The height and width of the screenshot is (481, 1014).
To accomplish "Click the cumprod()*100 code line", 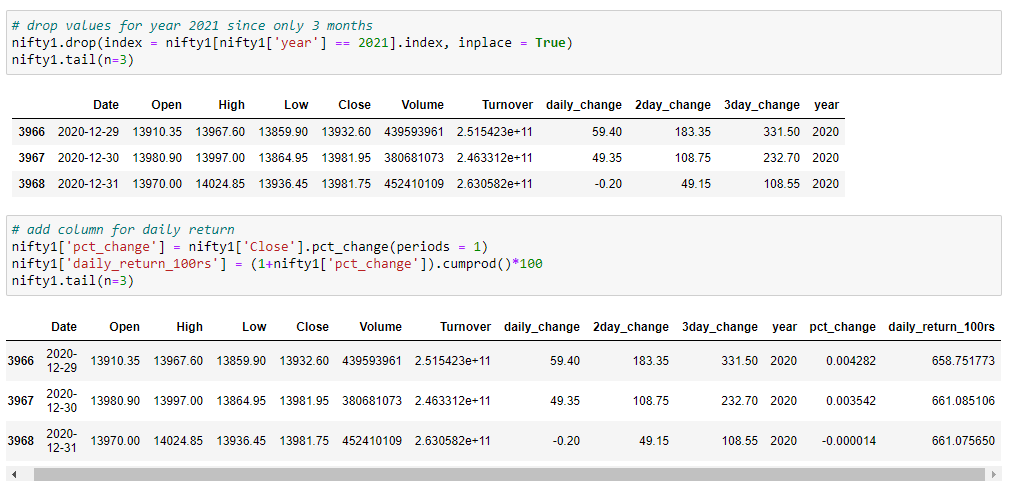I will tap(277, 264).
